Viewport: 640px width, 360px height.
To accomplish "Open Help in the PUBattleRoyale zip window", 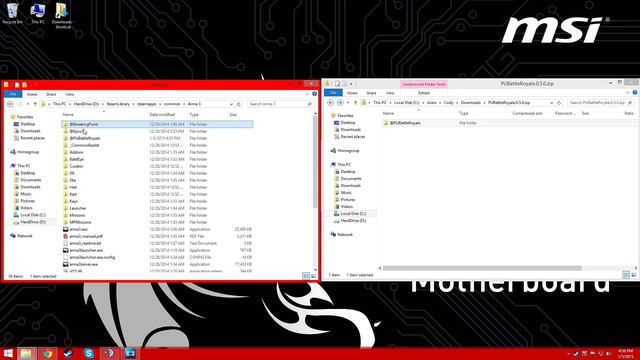I will point(635,93).
